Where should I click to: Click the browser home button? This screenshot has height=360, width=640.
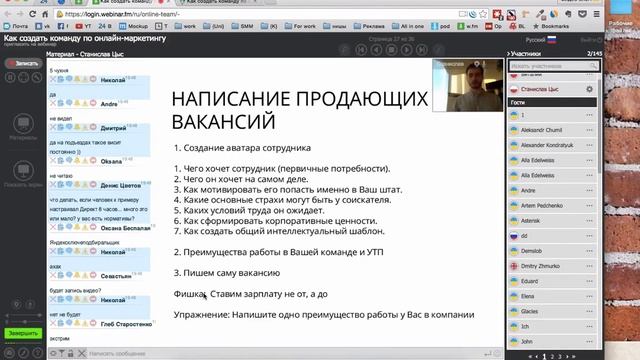click(45, 14)
